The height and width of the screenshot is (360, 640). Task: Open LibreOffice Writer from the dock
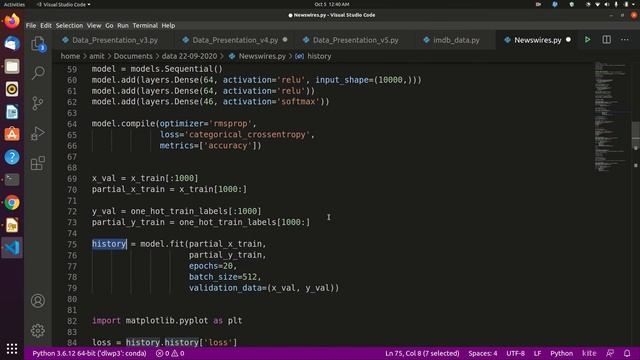pos(12,111)
